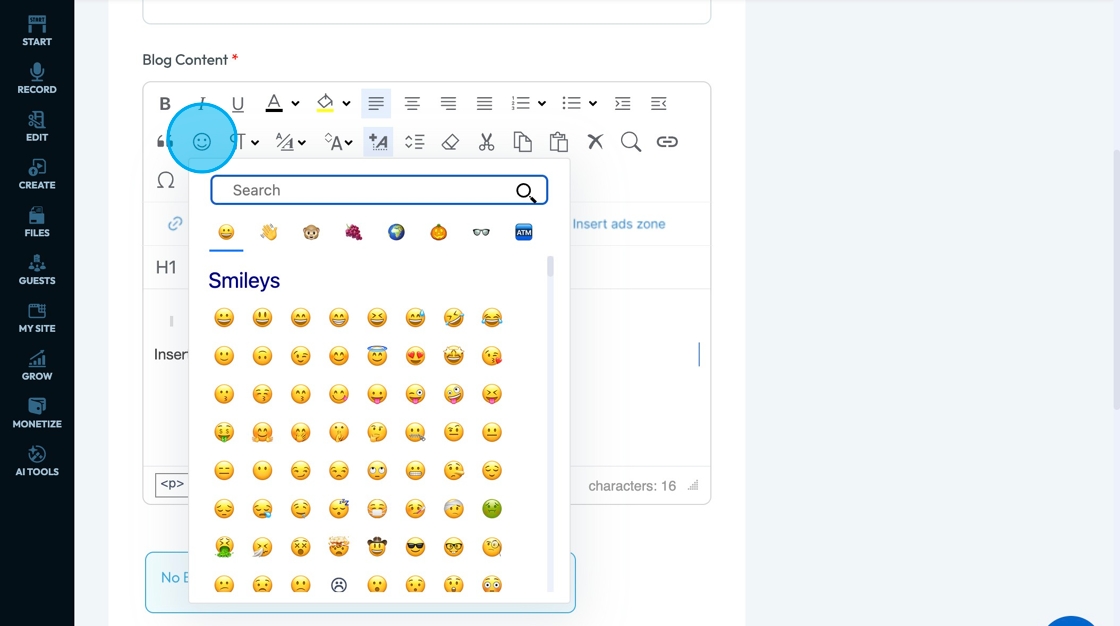Switch to pumpkin activities emoji category
This screenshot has height=626, width=1120.
coord(439,232)
